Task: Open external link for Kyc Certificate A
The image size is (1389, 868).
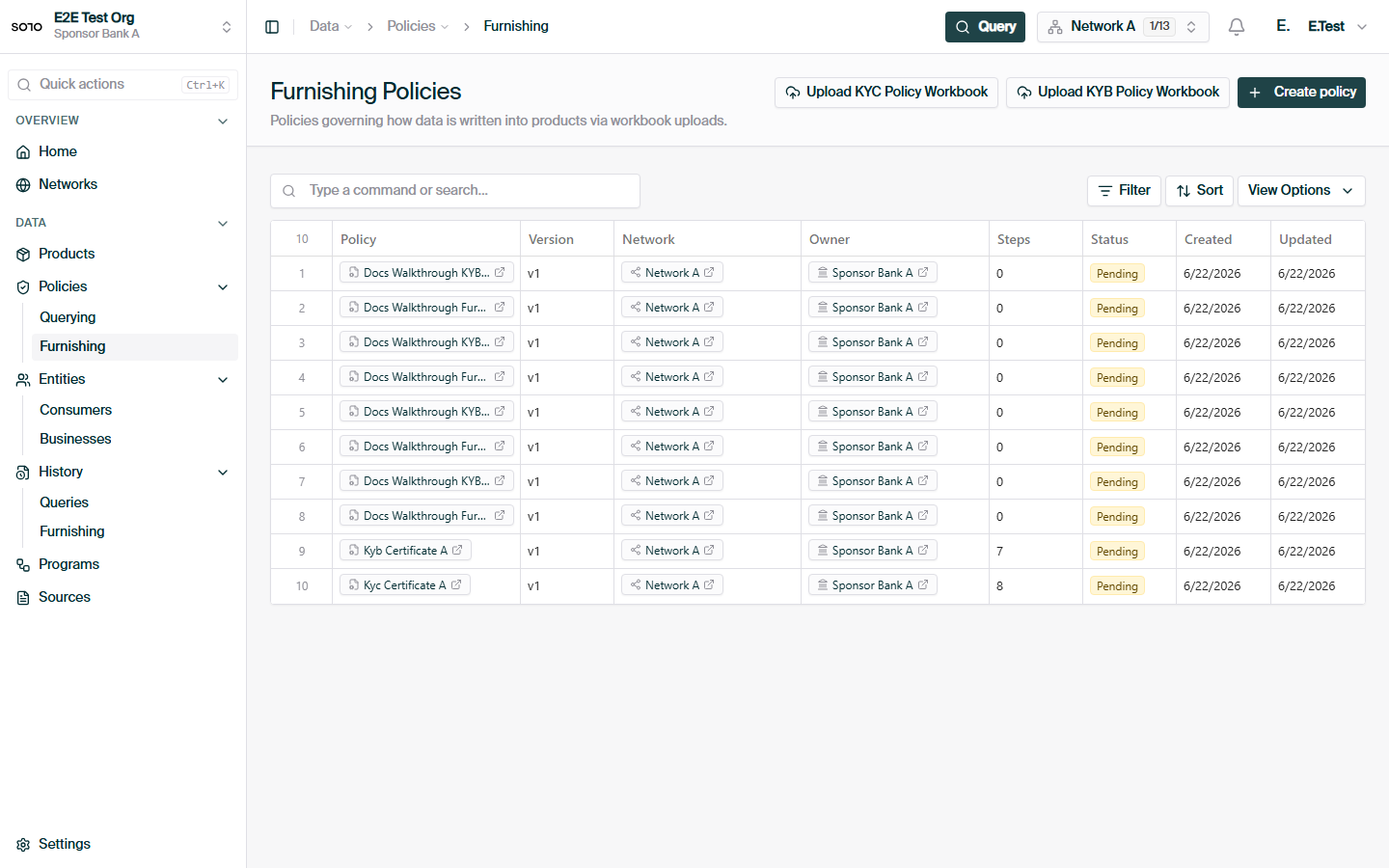Action: [x=456, y=585]
